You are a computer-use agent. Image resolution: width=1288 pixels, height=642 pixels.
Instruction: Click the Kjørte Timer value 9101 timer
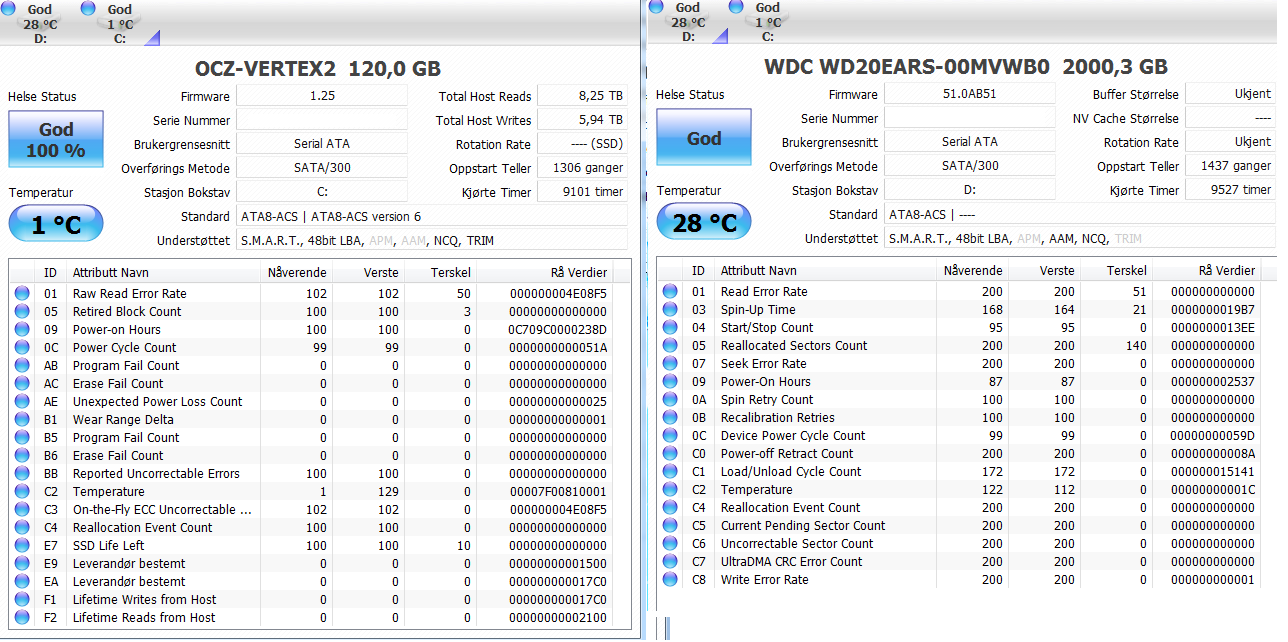(x=582, y=192)
